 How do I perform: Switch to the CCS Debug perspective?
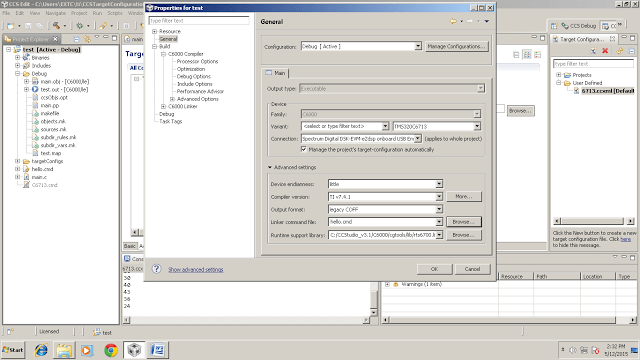pos(579,26)
